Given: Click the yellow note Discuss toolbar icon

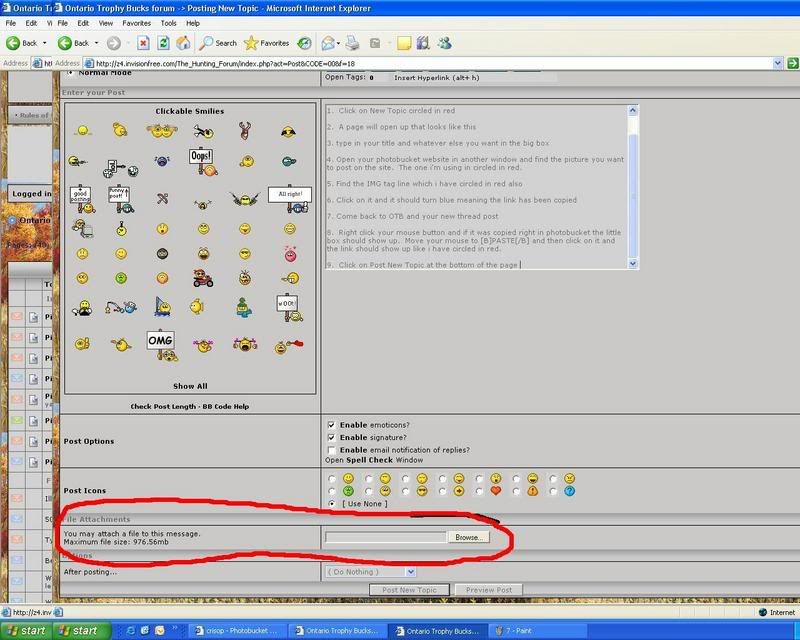Looking at the screenshot, I should click(x=404, y=43).
